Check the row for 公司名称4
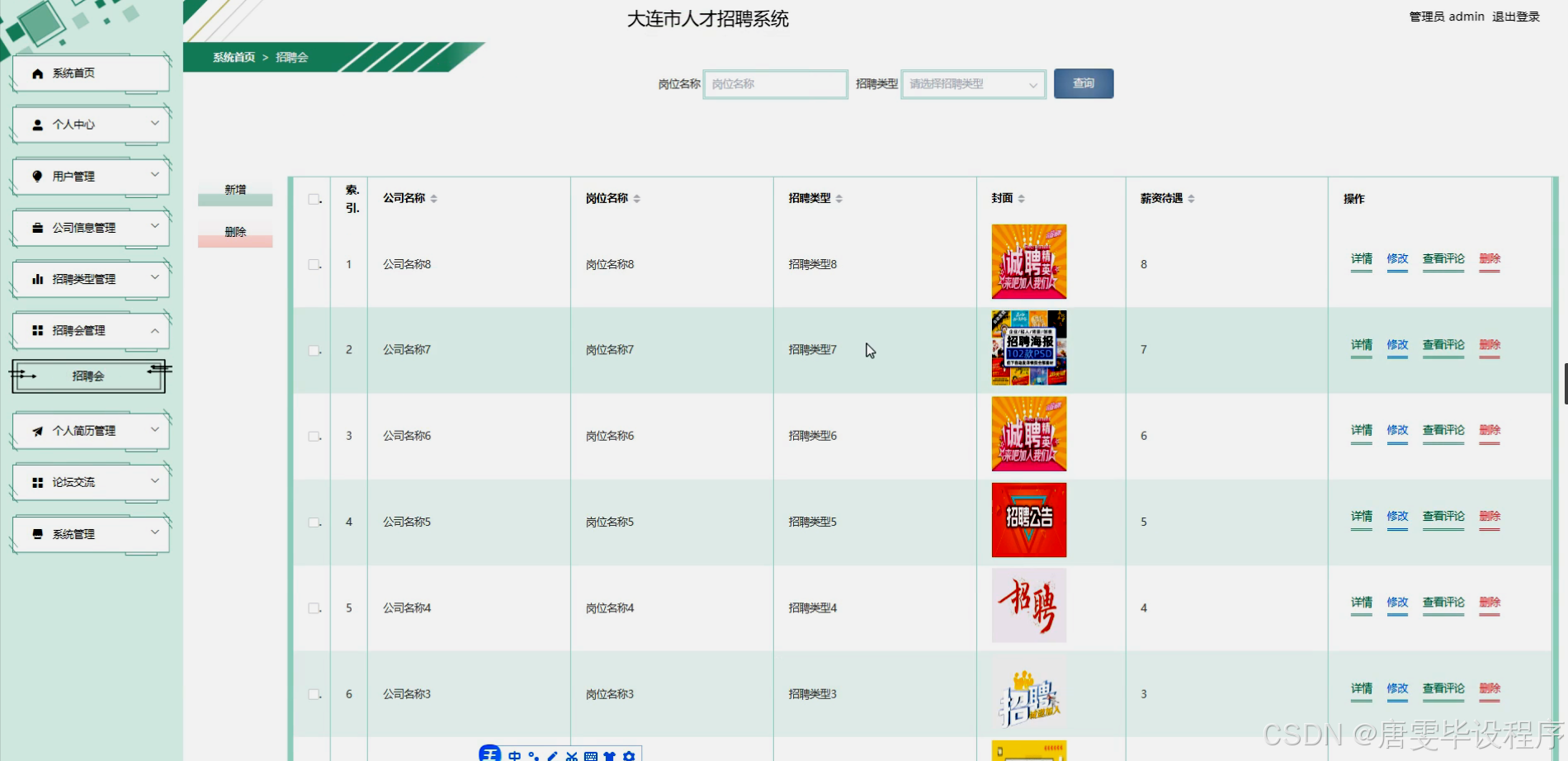Viewport: 1568px width, 761px height. [314, 608]
